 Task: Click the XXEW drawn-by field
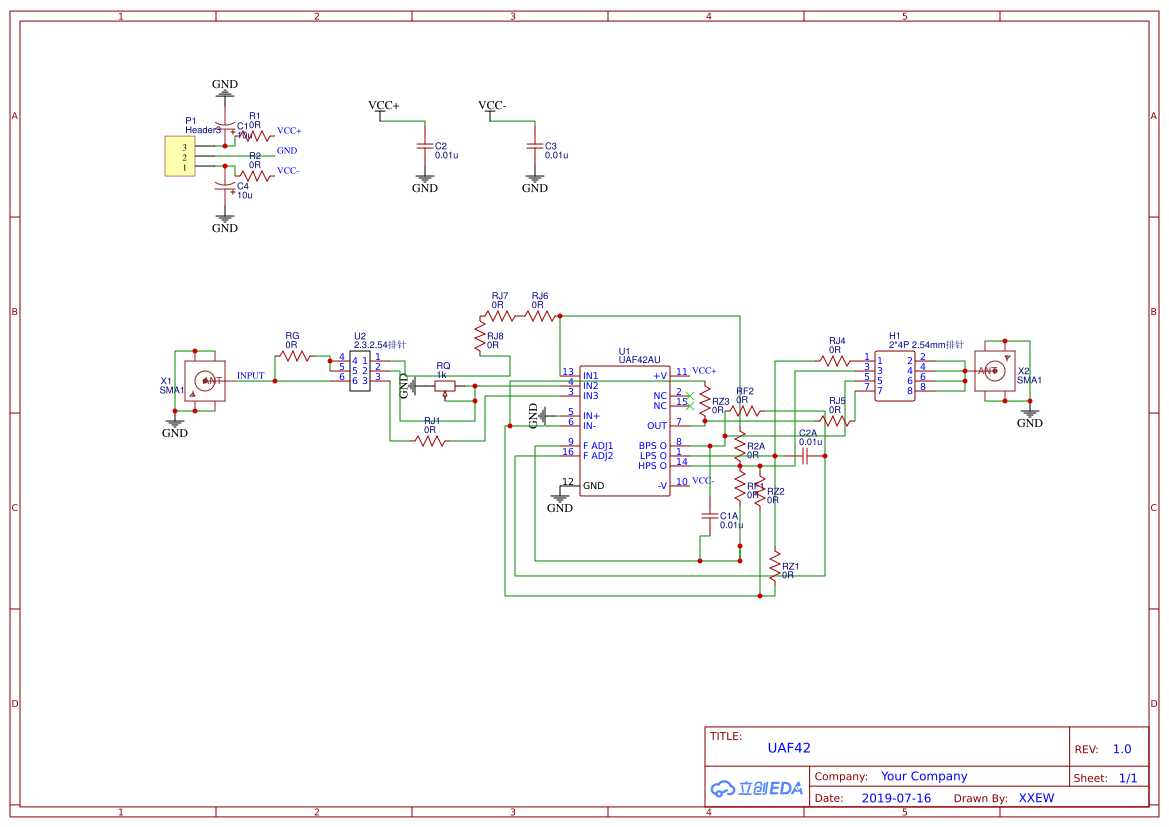point(1036,798)
